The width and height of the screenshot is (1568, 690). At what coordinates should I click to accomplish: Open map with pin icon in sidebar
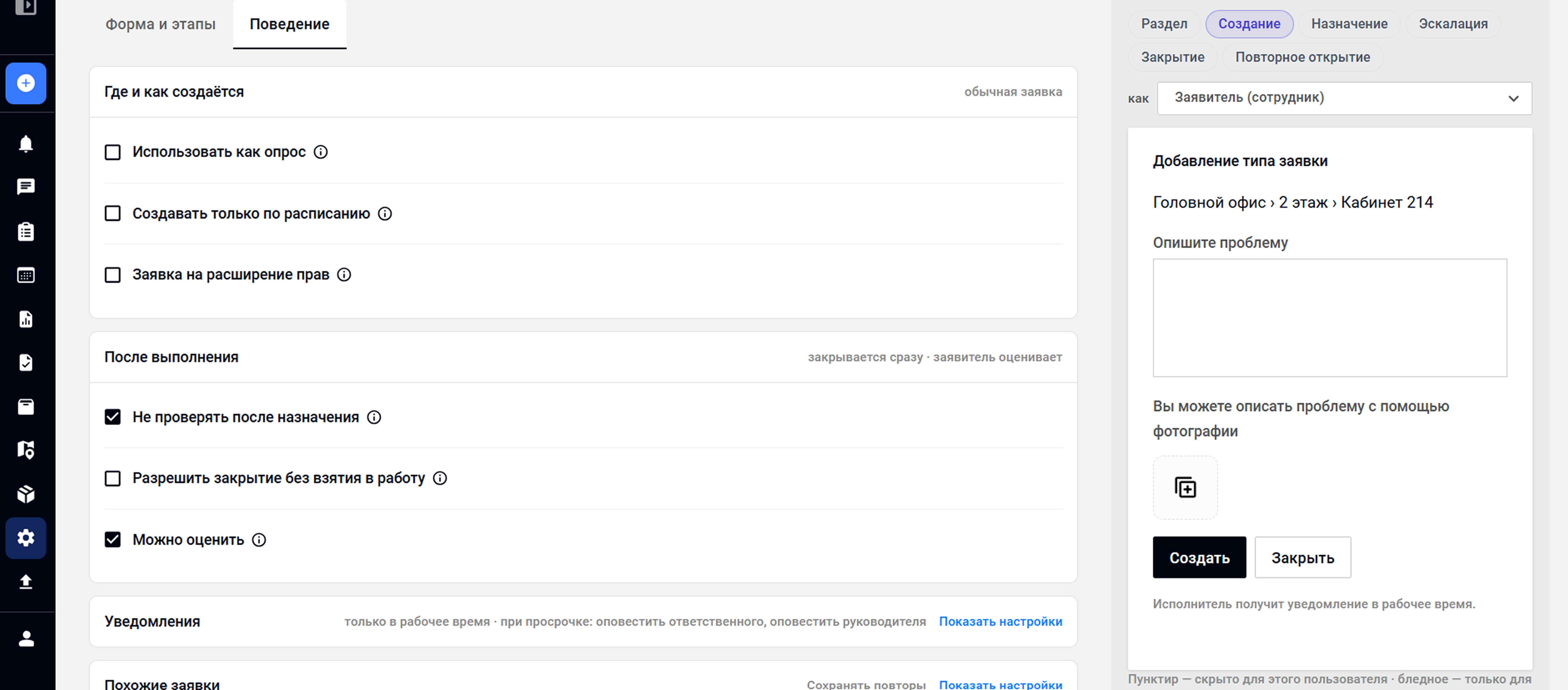25,450
